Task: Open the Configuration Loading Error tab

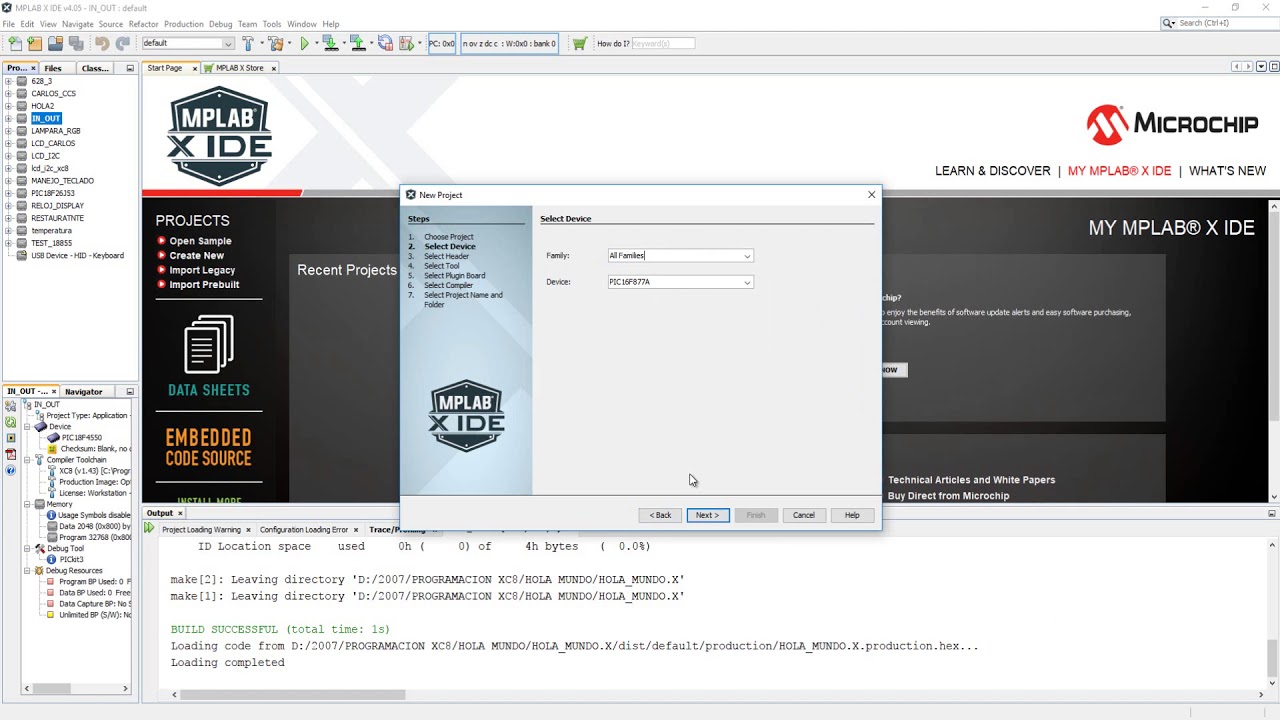Action: pos(304,529)
